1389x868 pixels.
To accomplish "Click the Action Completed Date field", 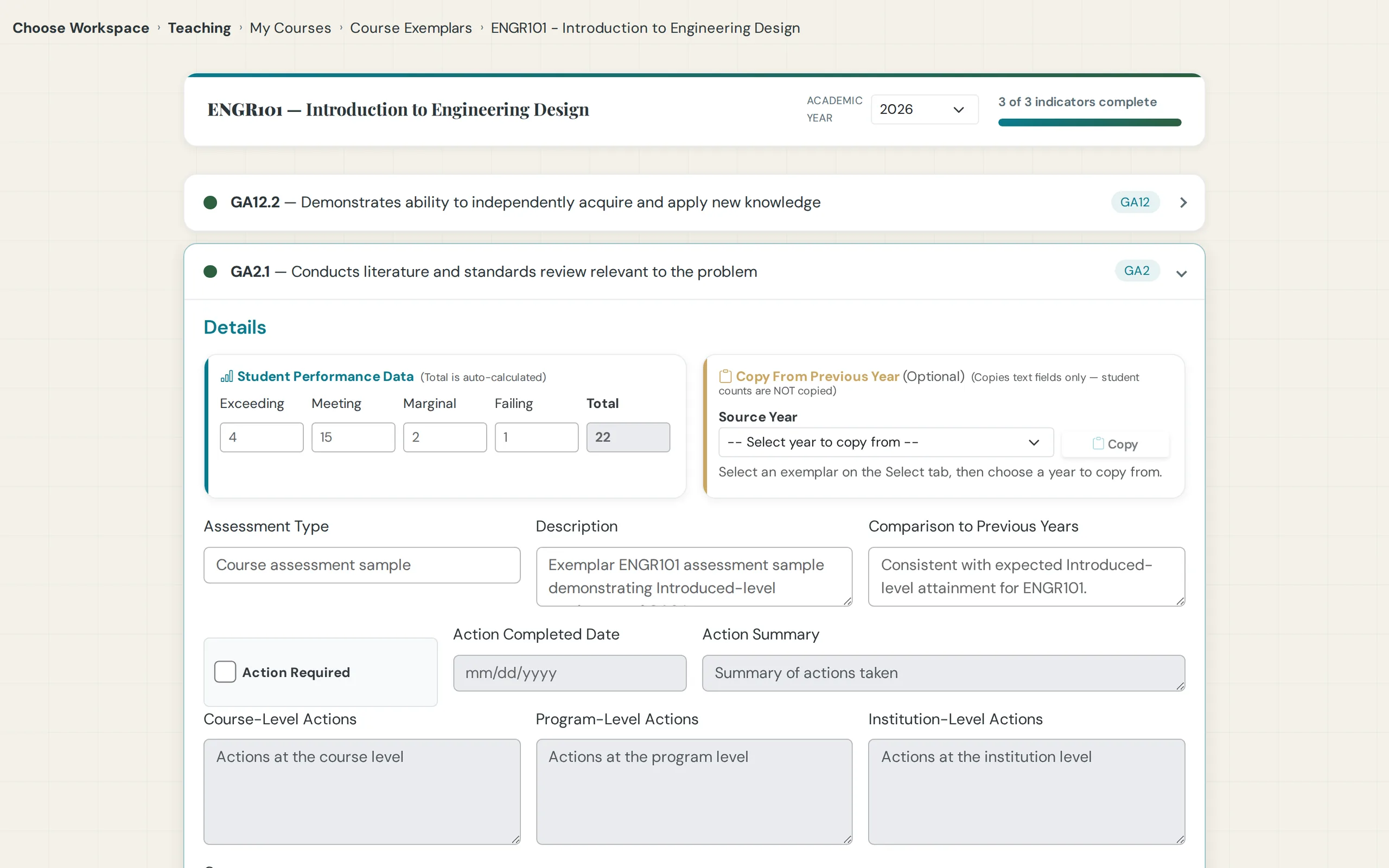I will [x=569, y=673].
